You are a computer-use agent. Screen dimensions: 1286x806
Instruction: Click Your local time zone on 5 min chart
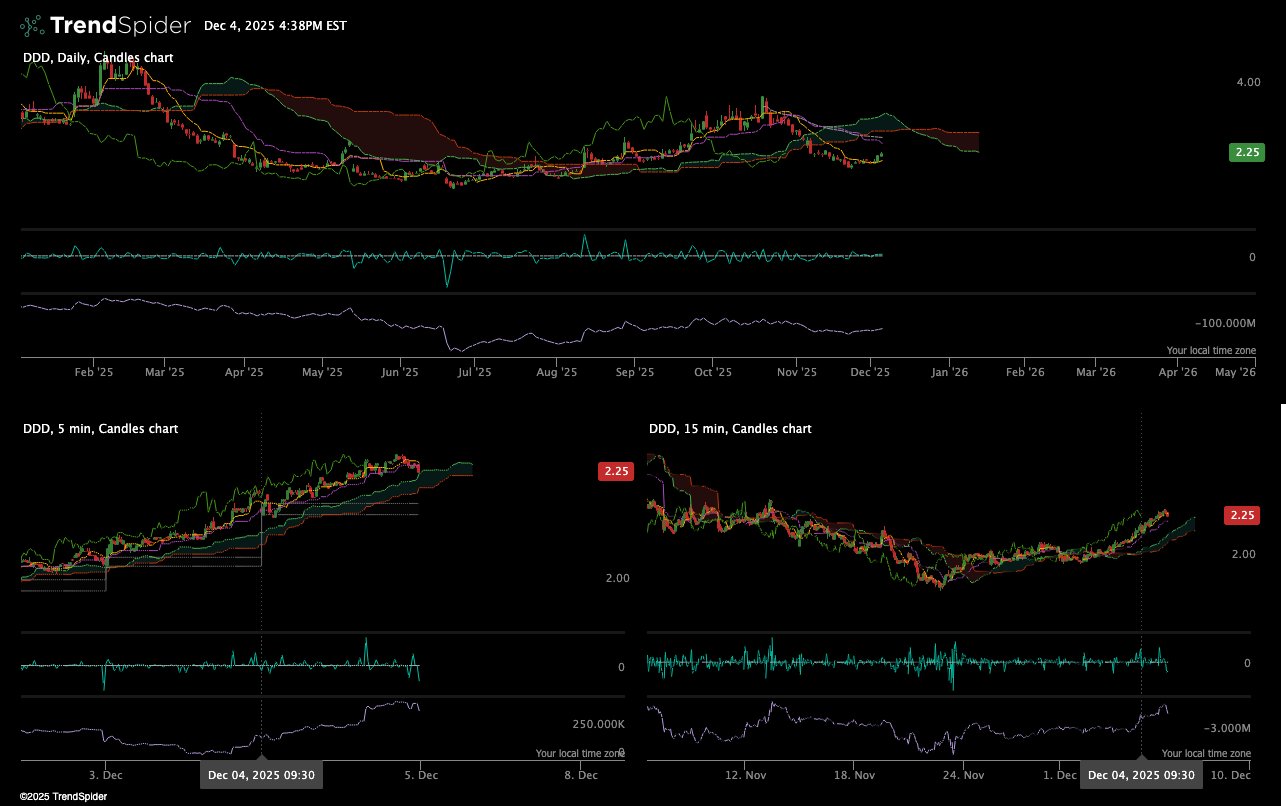click(x=581, y=754)
